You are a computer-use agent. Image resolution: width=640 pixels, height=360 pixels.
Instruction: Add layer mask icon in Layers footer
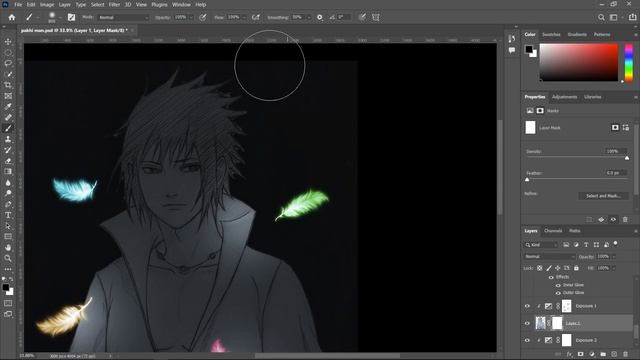(580, 354)
